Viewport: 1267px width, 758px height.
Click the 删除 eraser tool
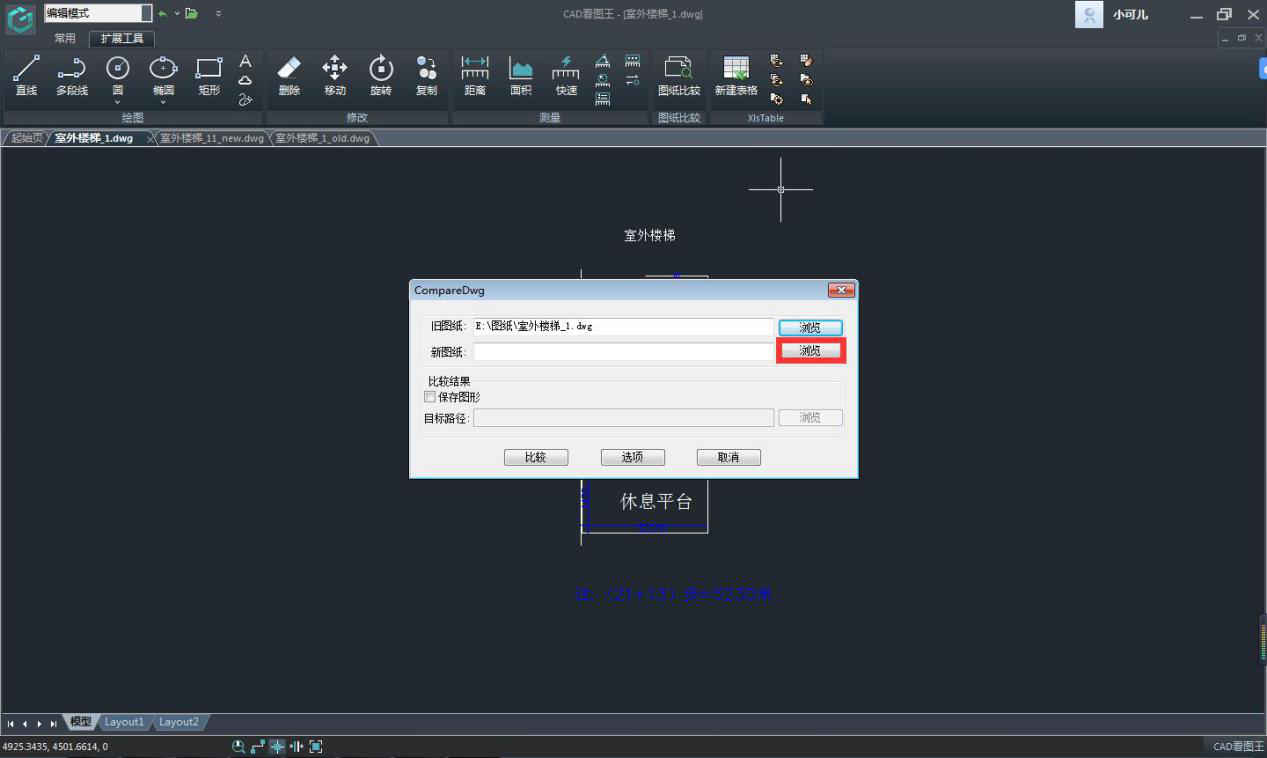pyautogui.click(x=288, y=76)
